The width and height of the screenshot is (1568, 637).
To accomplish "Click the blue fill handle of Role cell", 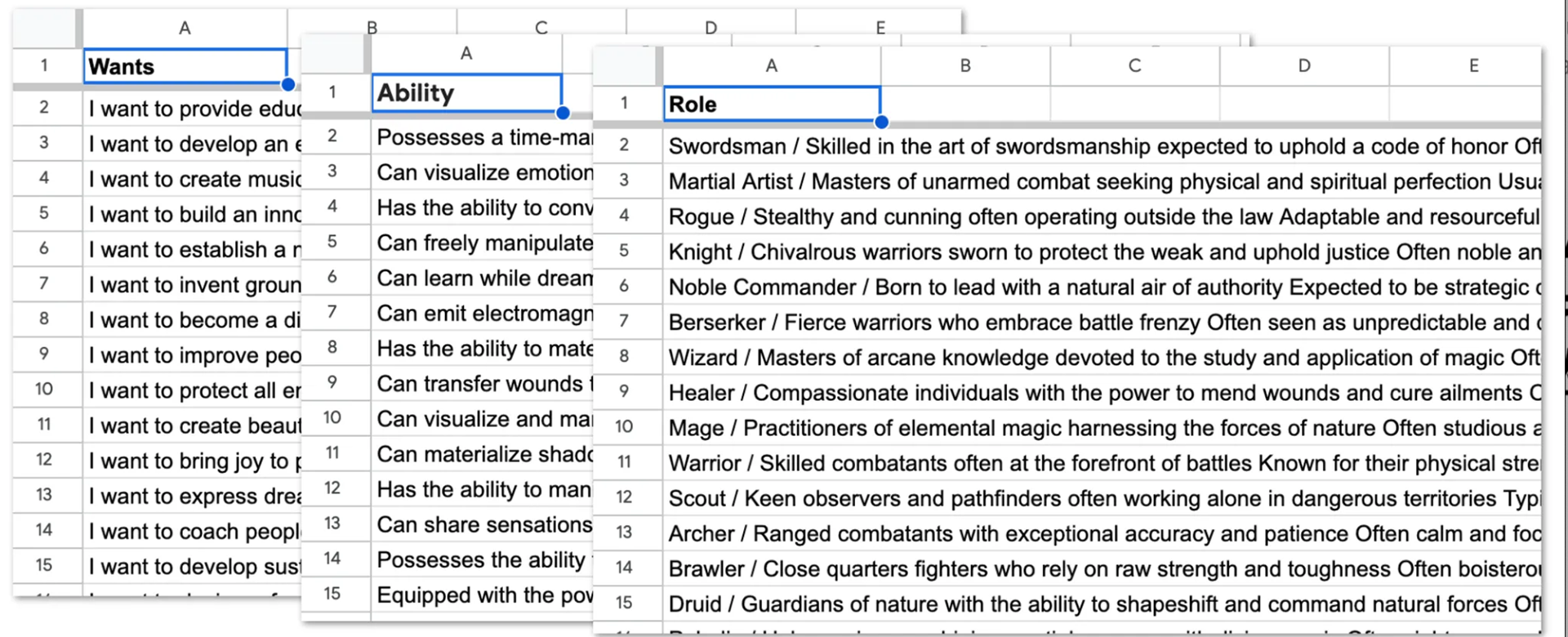I will click(x=881, y=122).
